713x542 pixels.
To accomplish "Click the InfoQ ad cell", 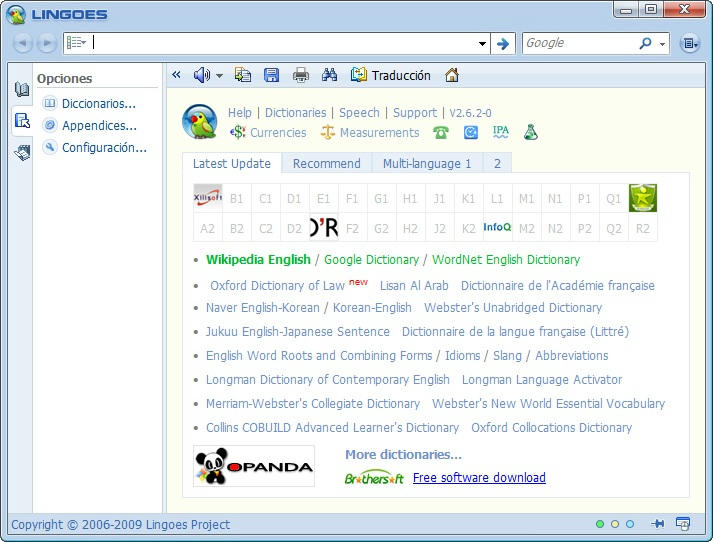I will pos(497,227).
